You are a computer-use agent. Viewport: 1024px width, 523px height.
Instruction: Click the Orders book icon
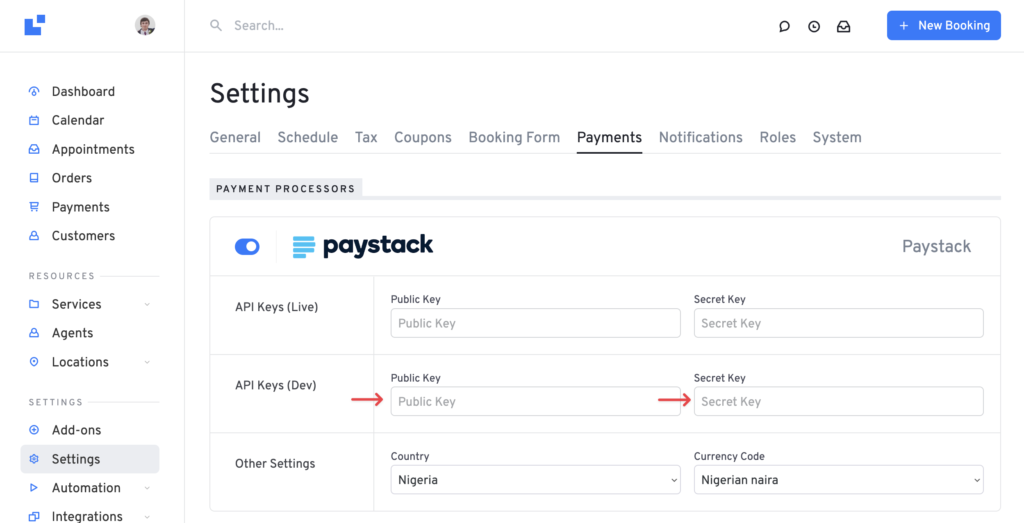[34, 178]
